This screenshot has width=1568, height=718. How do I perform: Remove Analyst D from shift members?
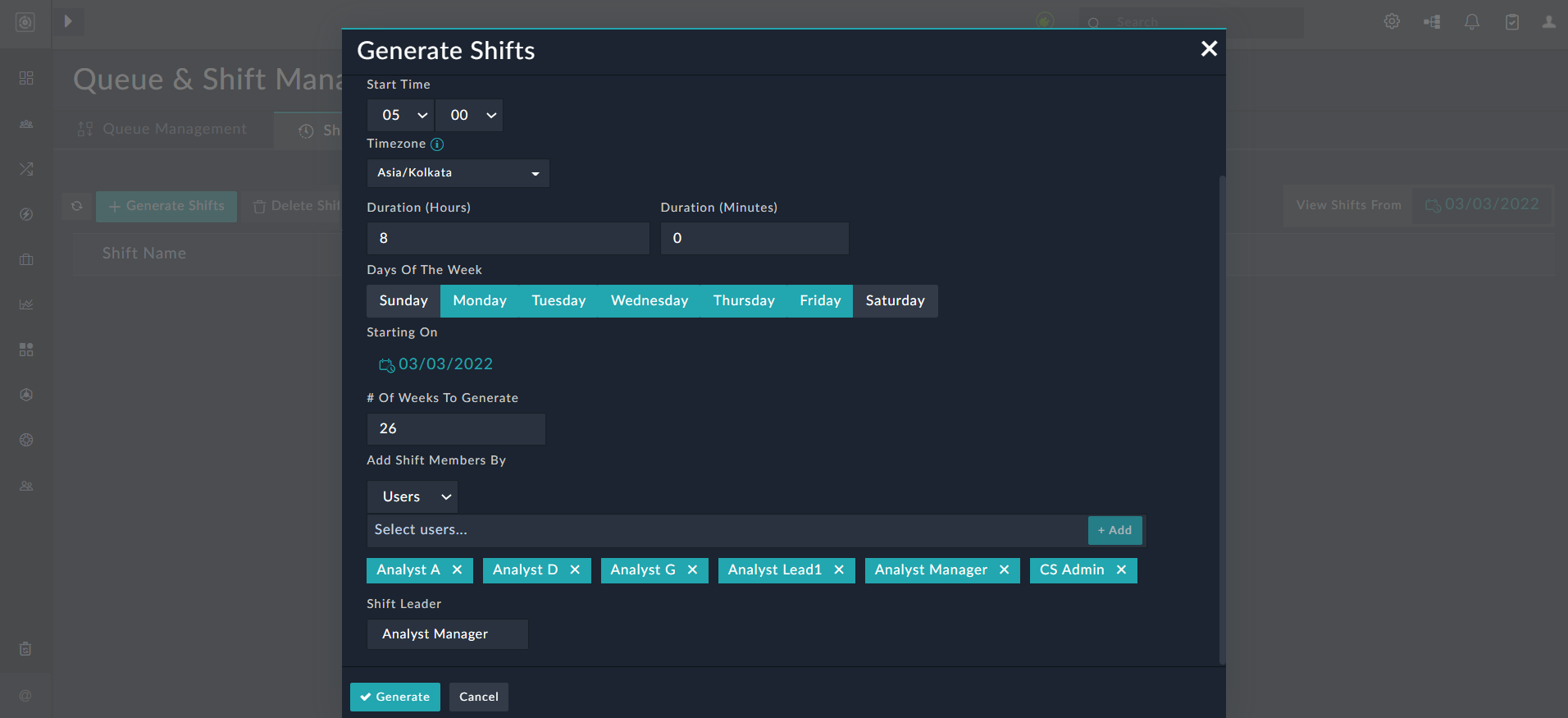click(575, 570)
